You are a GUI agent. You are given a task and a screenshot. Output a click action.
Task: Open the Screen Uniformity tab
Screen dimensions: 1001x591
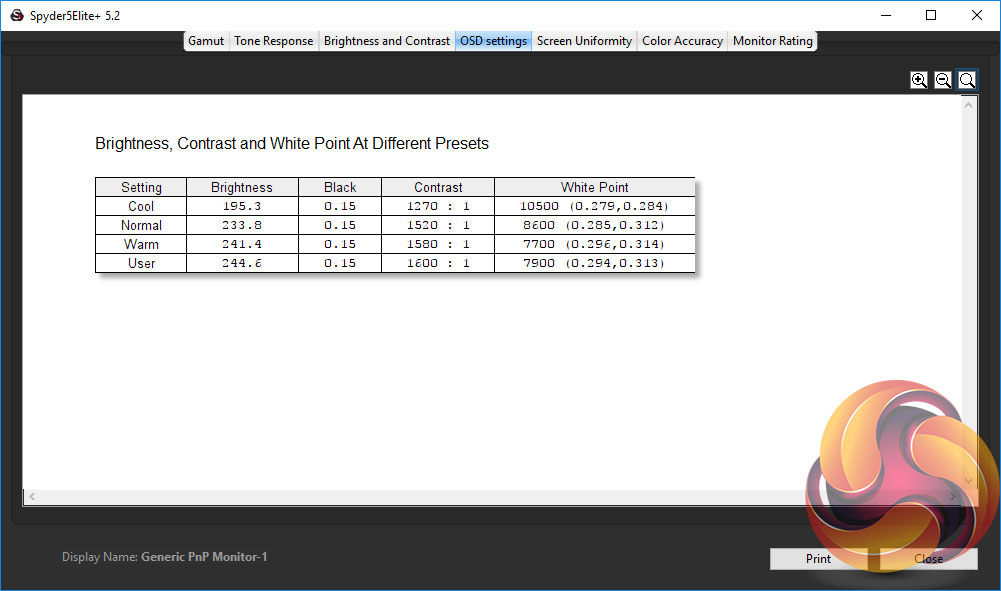(x=584, y=41)
